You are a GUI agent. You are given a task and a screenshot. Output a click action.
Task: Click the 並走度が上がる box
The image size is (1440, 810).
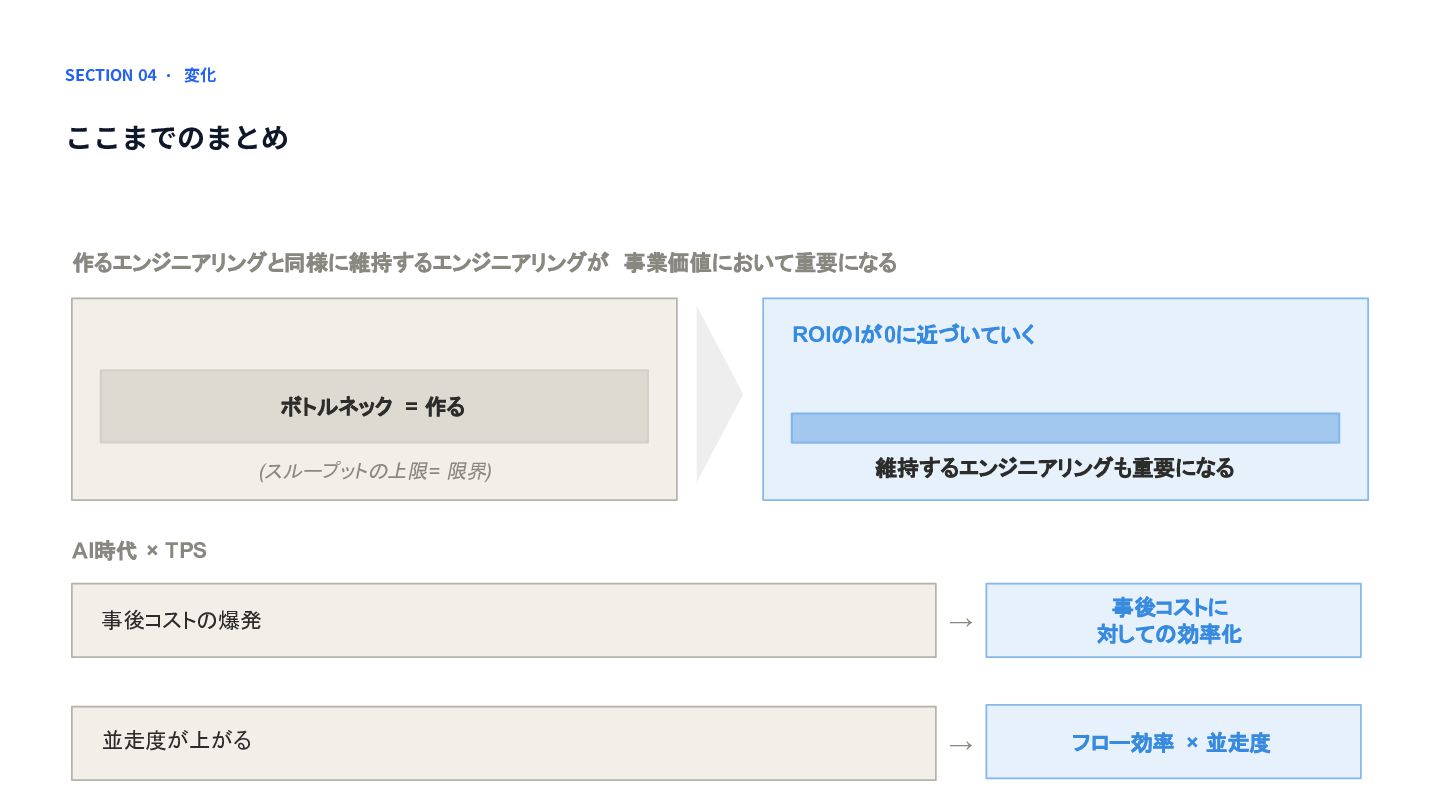504,743
